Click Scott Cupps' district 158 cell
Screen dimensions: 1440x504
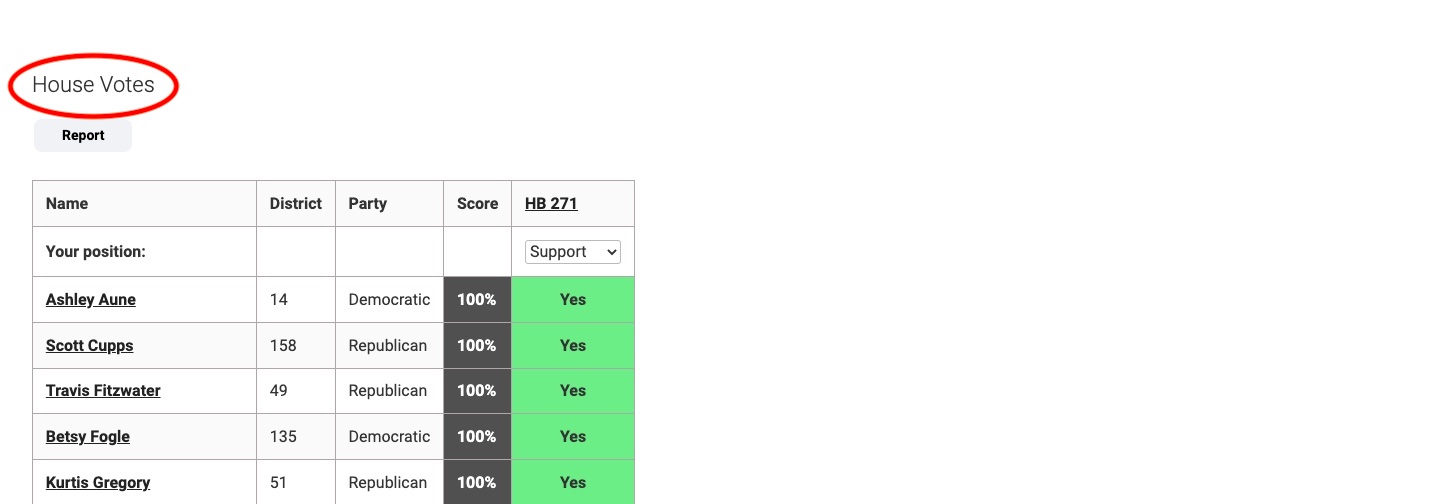coord(283,346)
